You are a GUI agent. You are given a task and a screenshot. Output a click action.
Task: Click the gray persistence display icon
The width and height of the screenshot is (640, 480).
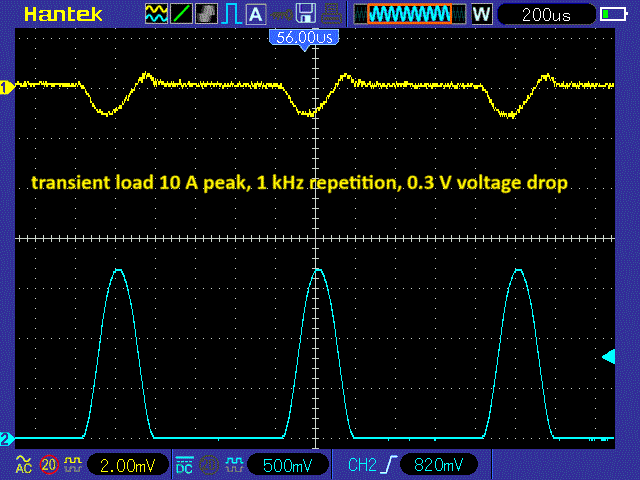206,13
